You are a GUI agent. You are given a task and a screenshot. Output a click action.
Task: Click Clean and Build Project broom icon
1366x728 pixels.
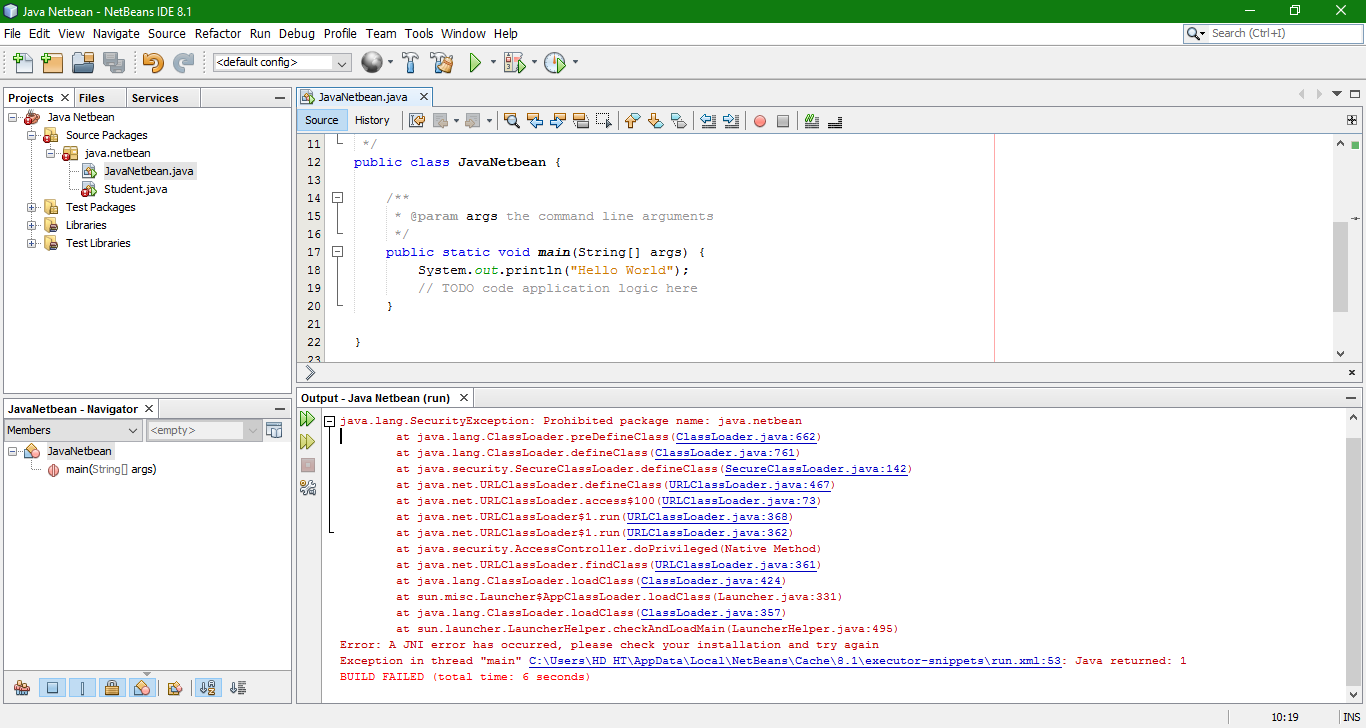tap(441, 63)
